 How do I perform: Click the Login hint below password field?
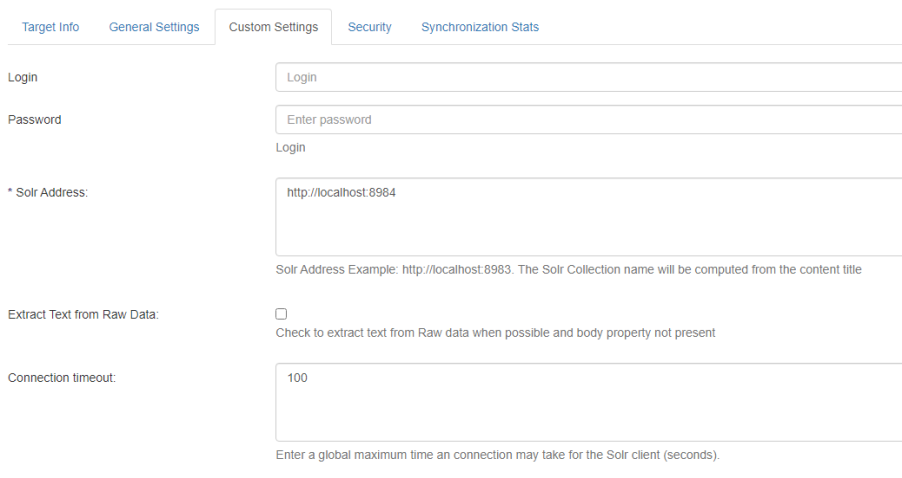click(290, 147)
